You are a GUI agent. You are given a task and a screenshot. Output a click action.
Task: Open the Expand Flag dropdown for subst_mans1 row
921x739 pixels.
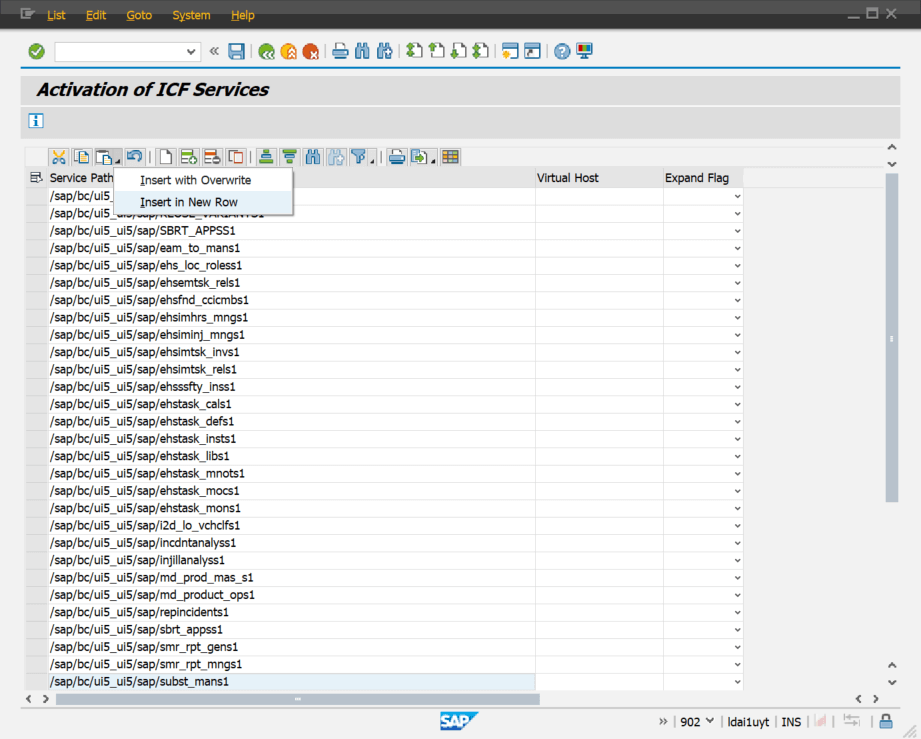(737, 682)
